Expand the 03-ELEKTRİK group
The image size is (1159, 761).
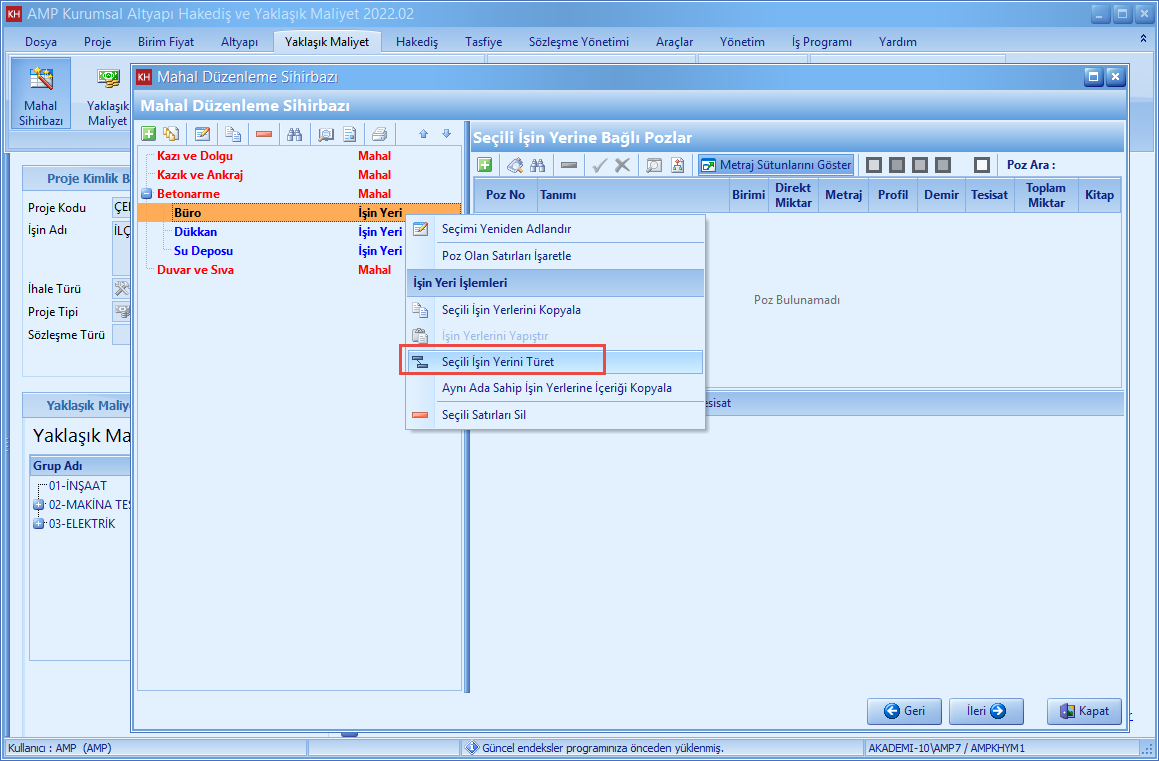click(39, 524)
